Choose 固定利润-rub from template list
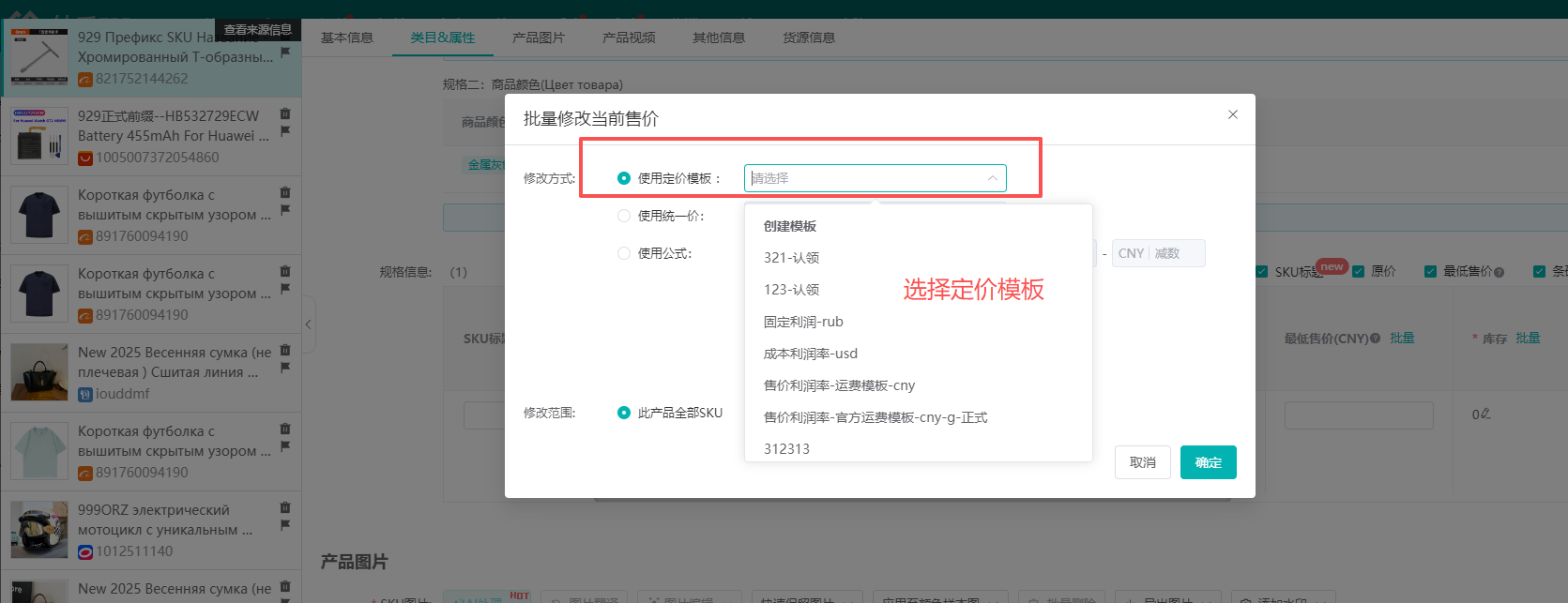Image resolution: width=1568 pixels, height=603 pixels. click(x=803, y=322)
